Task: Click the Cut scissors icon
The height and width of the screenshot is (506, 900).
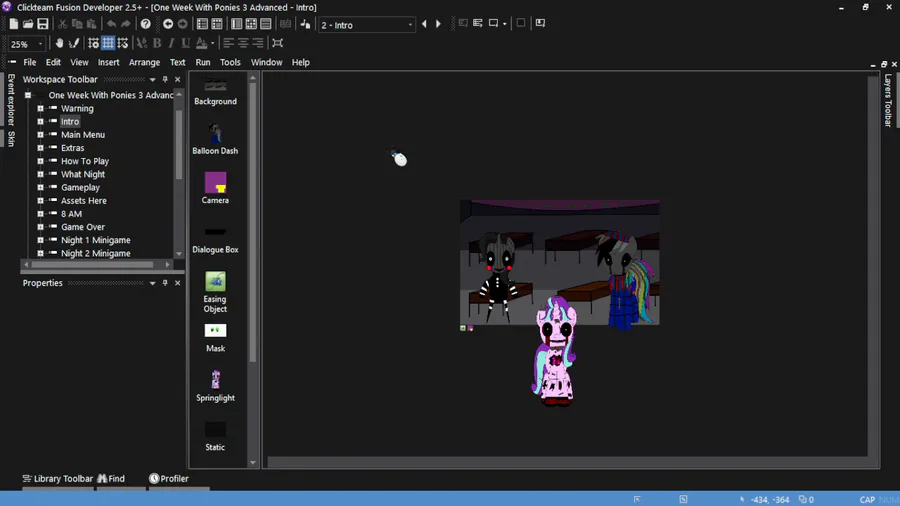Action: pyautogui.click(x=63, y=24)
